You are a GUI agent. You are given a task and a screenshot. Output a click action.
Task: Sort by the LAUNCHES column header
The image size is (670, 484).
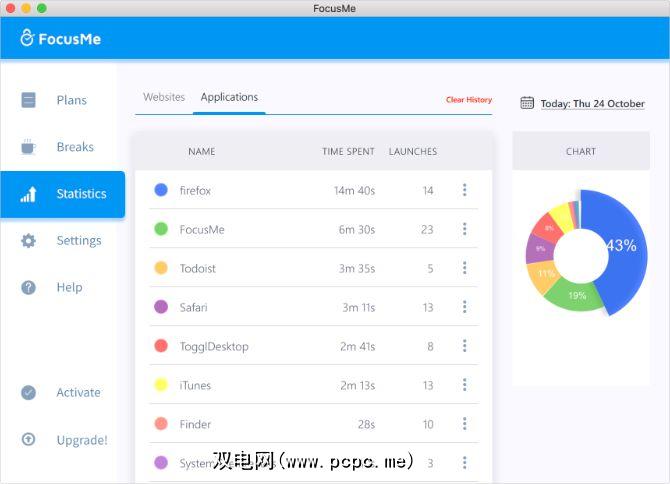pos(413,151)
